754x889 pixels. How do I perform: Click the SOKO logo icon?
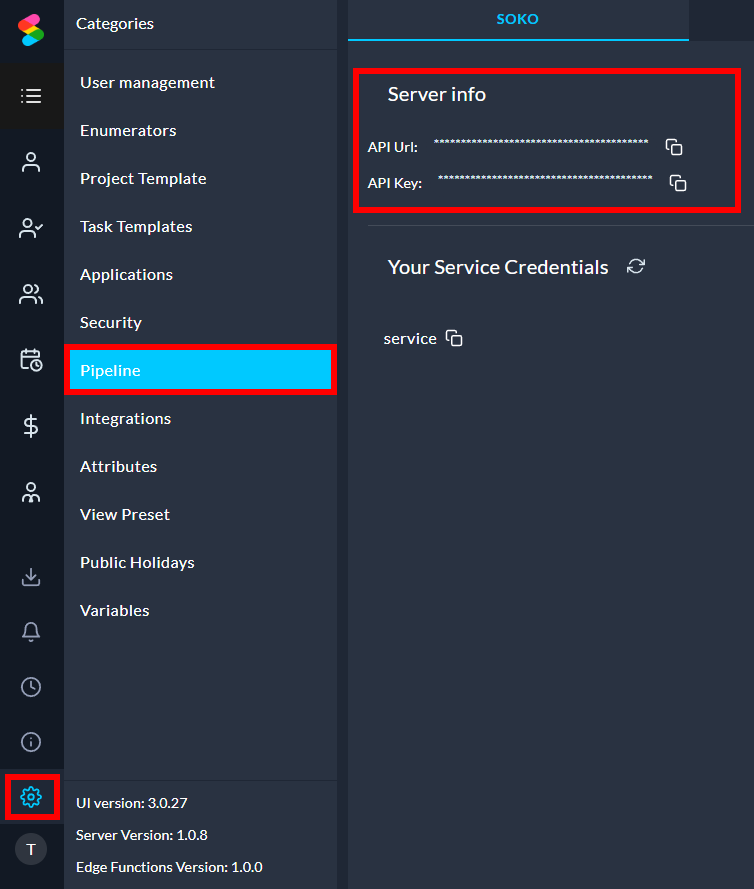31,30
